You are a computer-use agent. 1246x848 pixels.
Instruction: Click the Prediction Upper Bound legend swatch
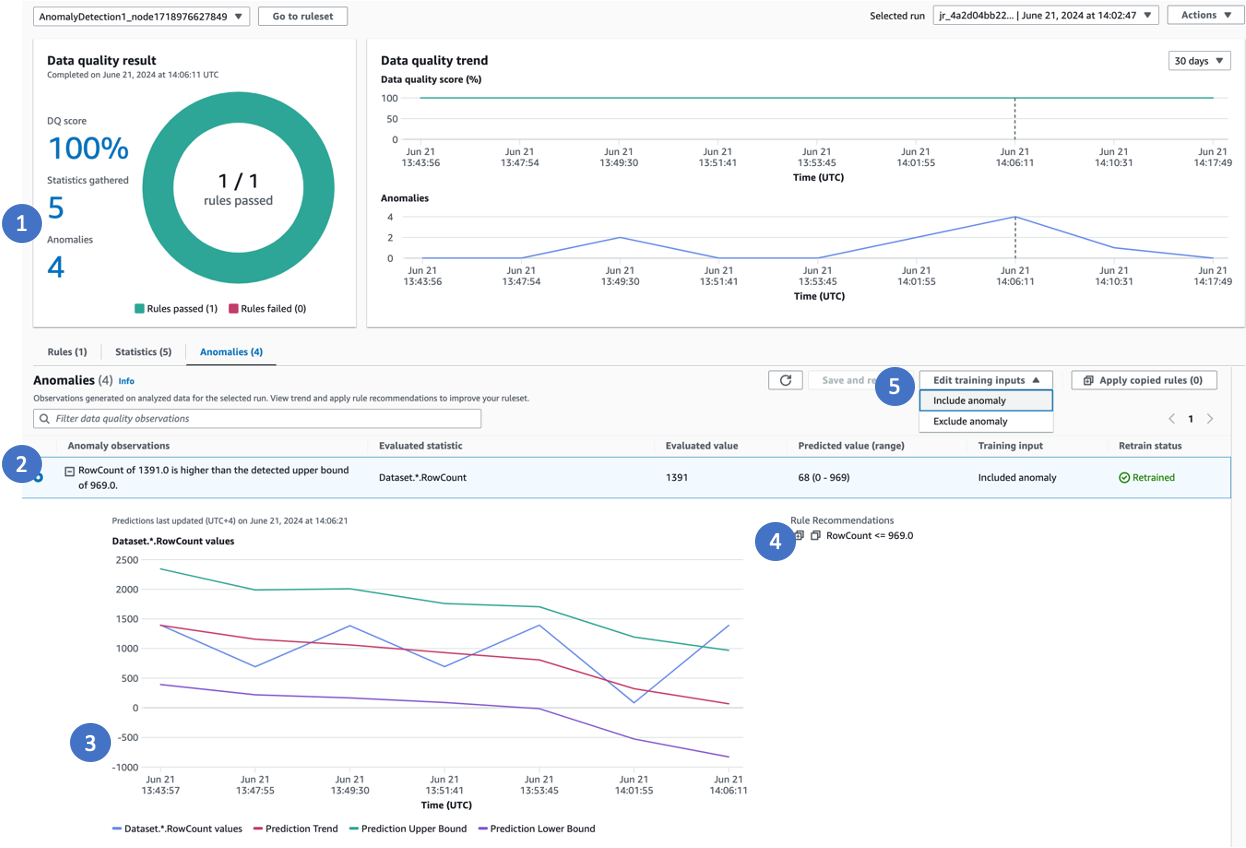coord(354,829)
